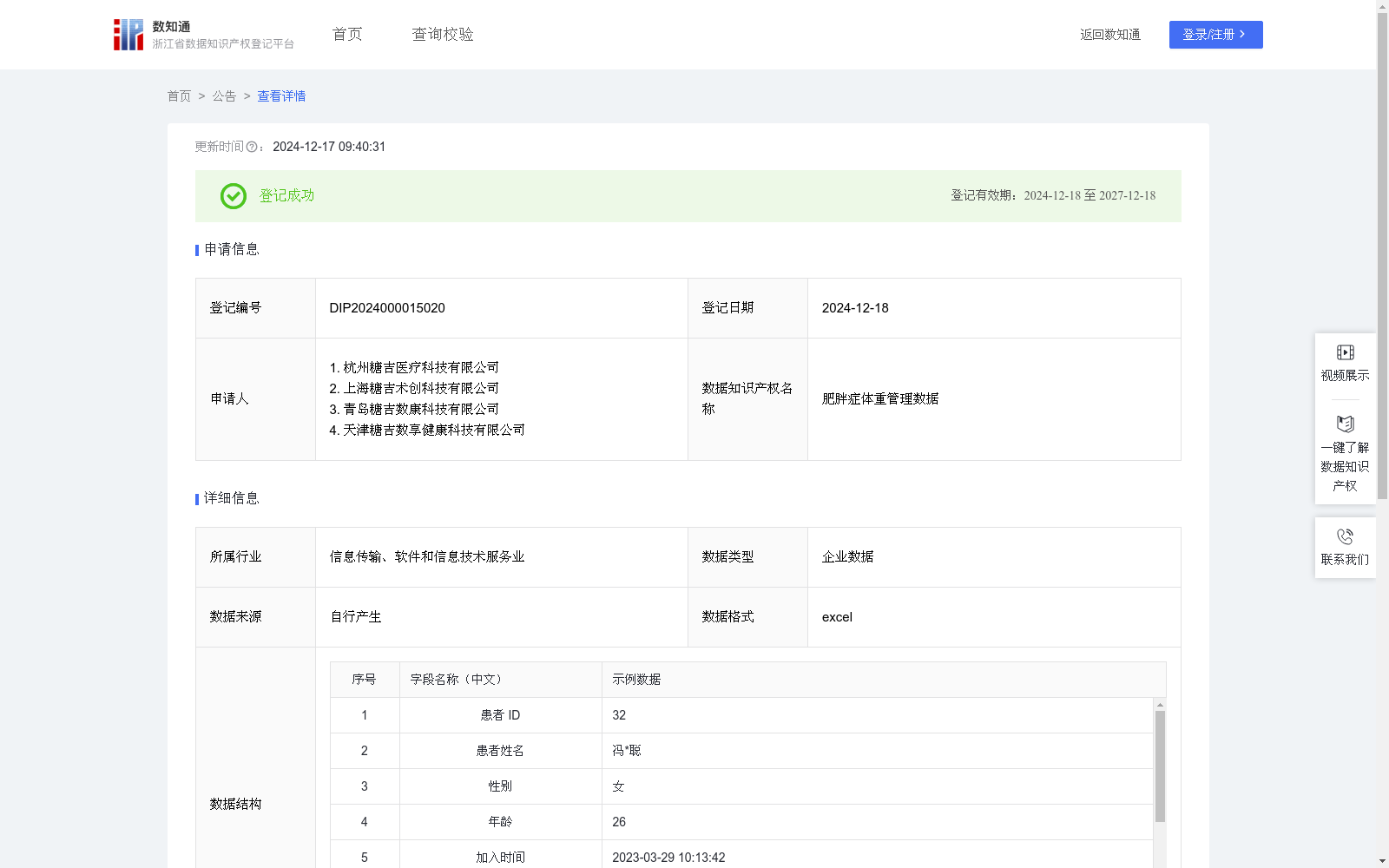Select registration date 2024-12-18 cell
Viewport: 1389px width, 868px height.
[994, 308]
